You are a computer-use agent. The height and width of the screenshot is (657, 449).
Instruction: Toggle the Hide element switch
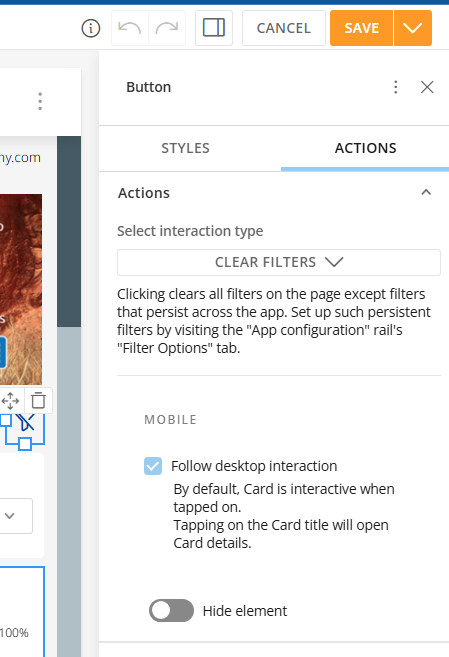[171, 610]
